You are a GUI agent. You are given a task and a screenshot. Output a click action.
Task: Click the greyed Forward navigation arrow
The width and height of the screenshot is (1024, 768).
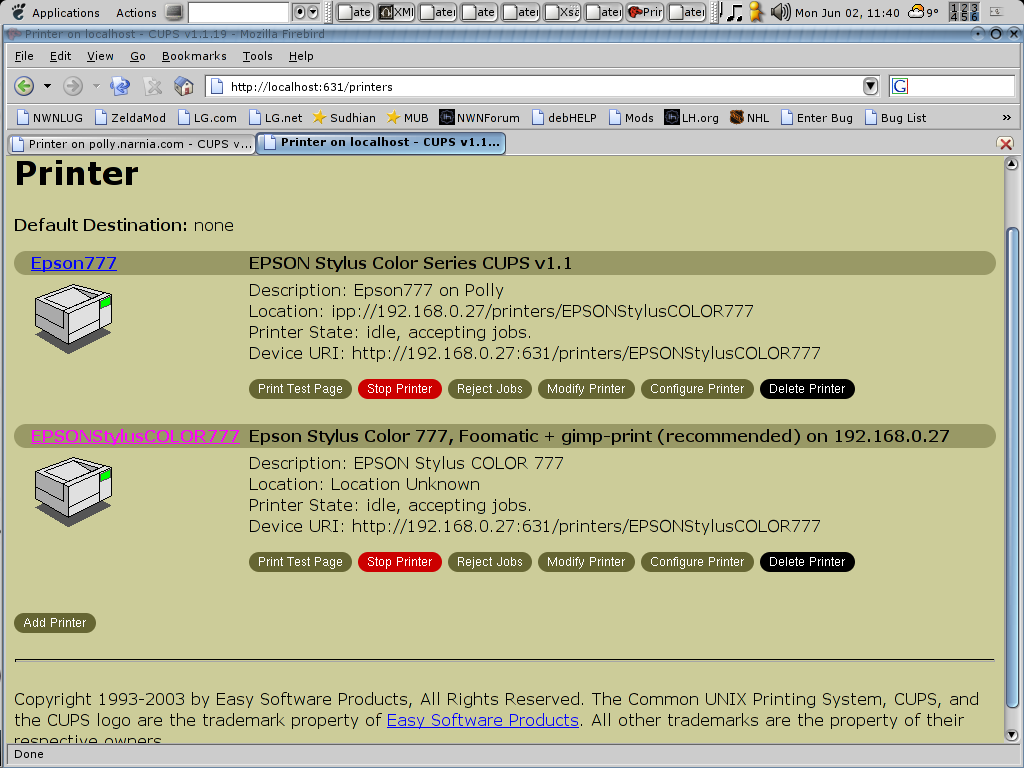pos(72,86)
